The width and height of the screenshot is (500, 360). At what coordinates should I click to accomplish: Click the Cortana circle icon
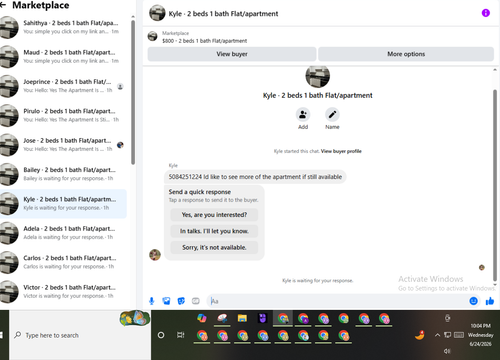pyautogui.click(x=161, y=335)
